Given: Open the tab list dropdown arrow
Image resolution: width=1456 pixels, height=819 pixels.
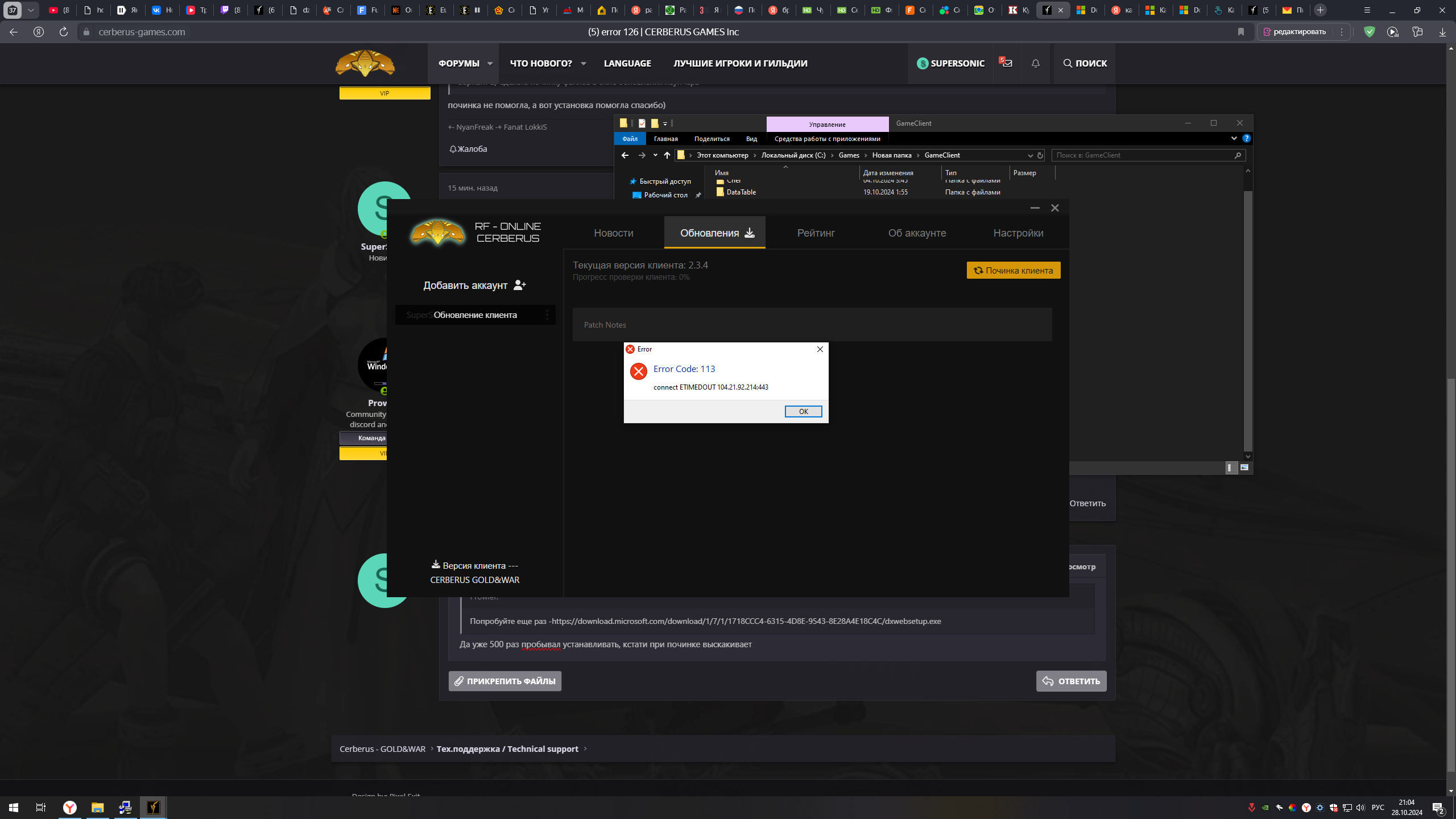Looking at the screenshot, I should pos(31,10).
